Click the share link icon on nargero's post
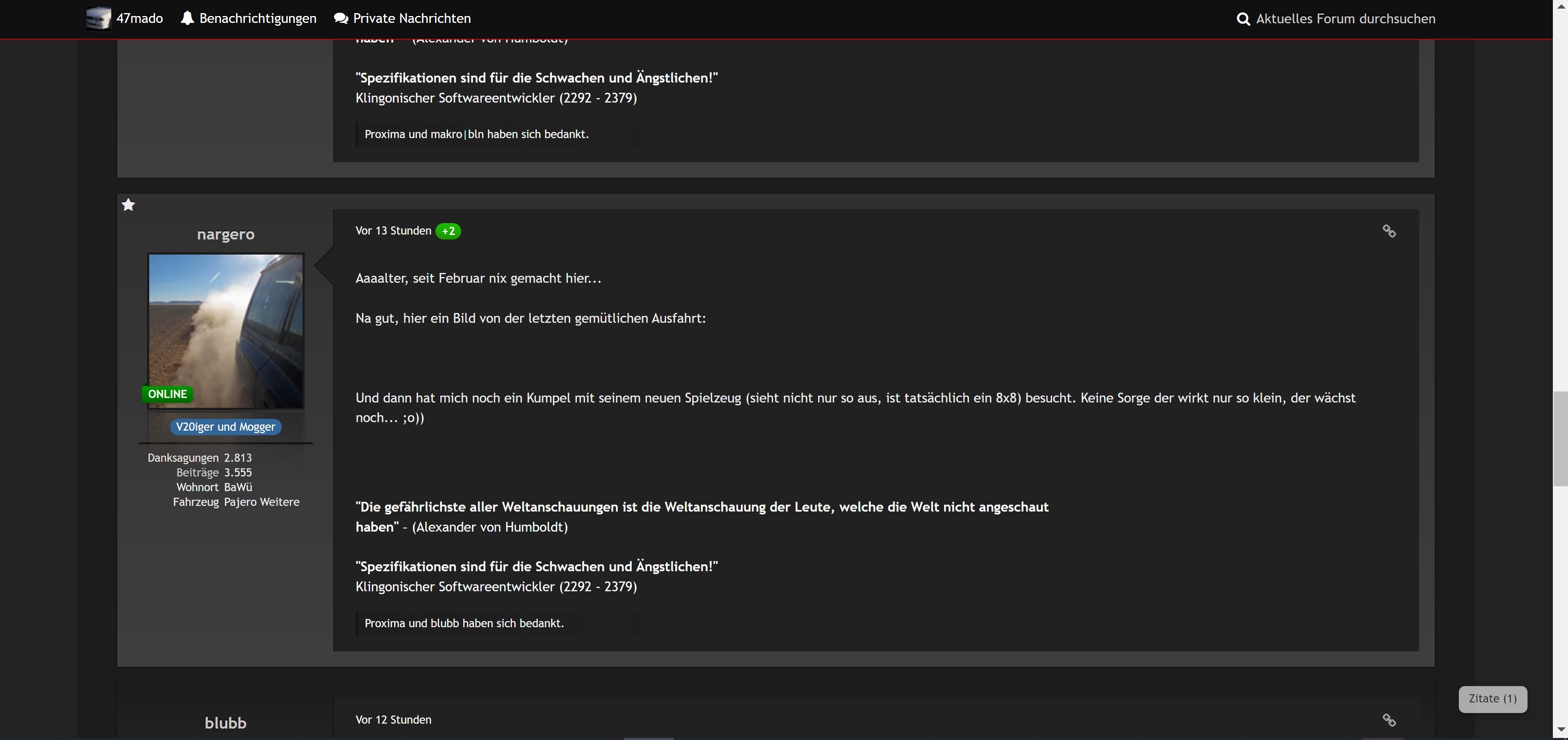The height and width of the screenshot is (740, 1568). coord(1389,231)
